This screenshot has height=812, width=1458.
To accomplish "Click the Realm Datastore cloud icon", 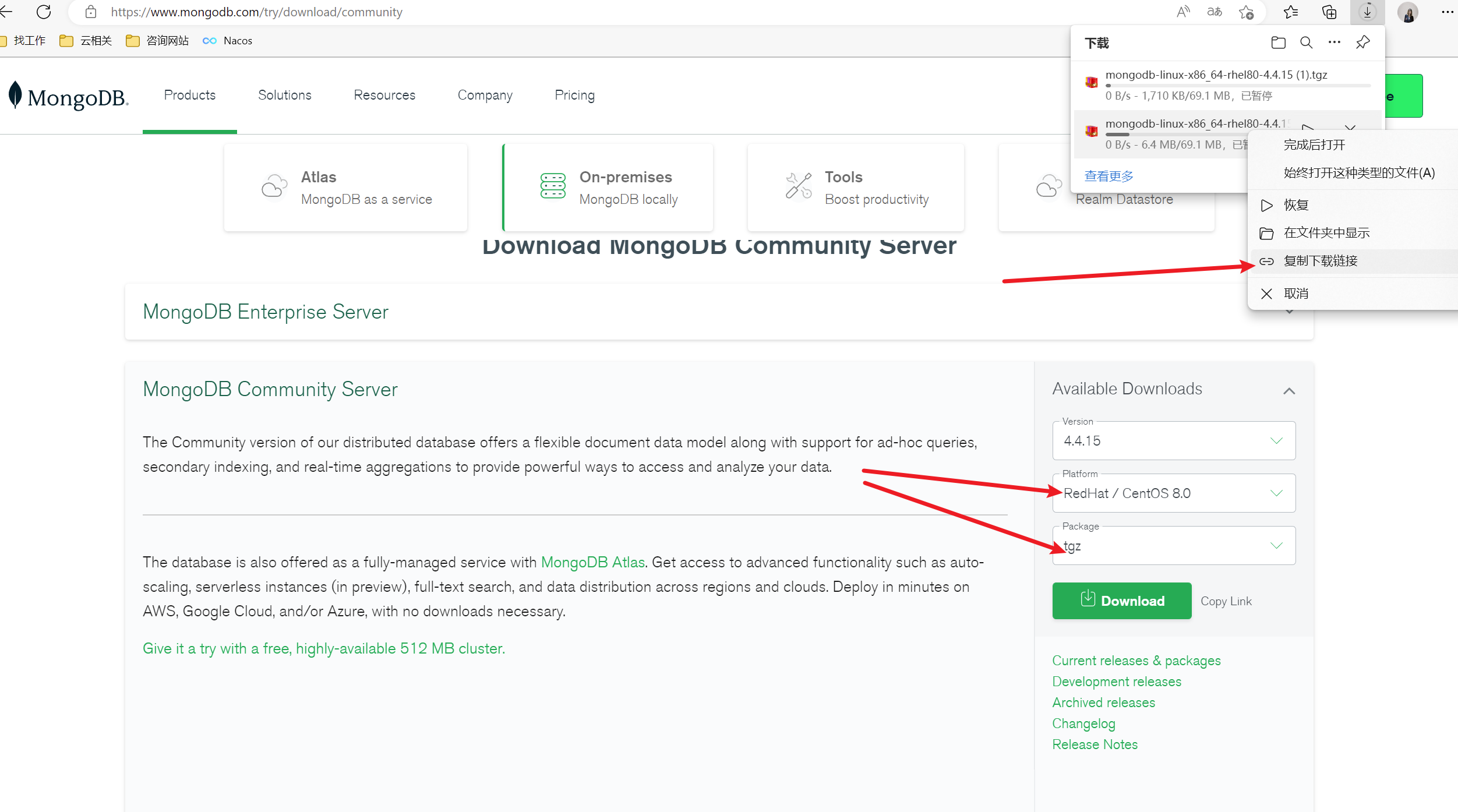I will 1049,186.
